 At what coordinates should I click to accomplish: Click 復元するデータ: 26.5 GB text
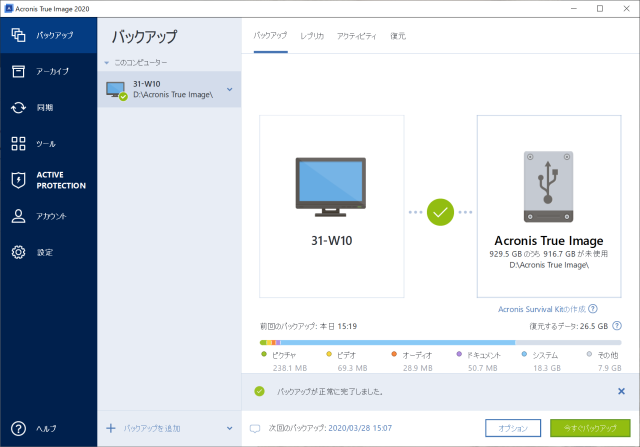(x=569, y=326)
